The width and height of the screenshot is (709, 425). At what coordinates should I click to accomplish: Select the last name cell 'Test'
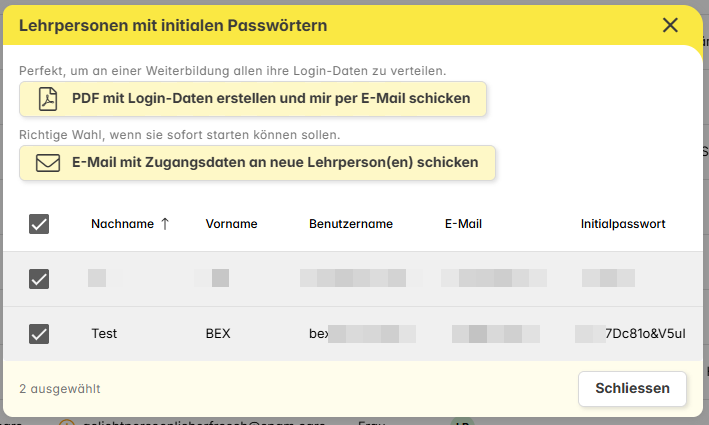point(104,334)
